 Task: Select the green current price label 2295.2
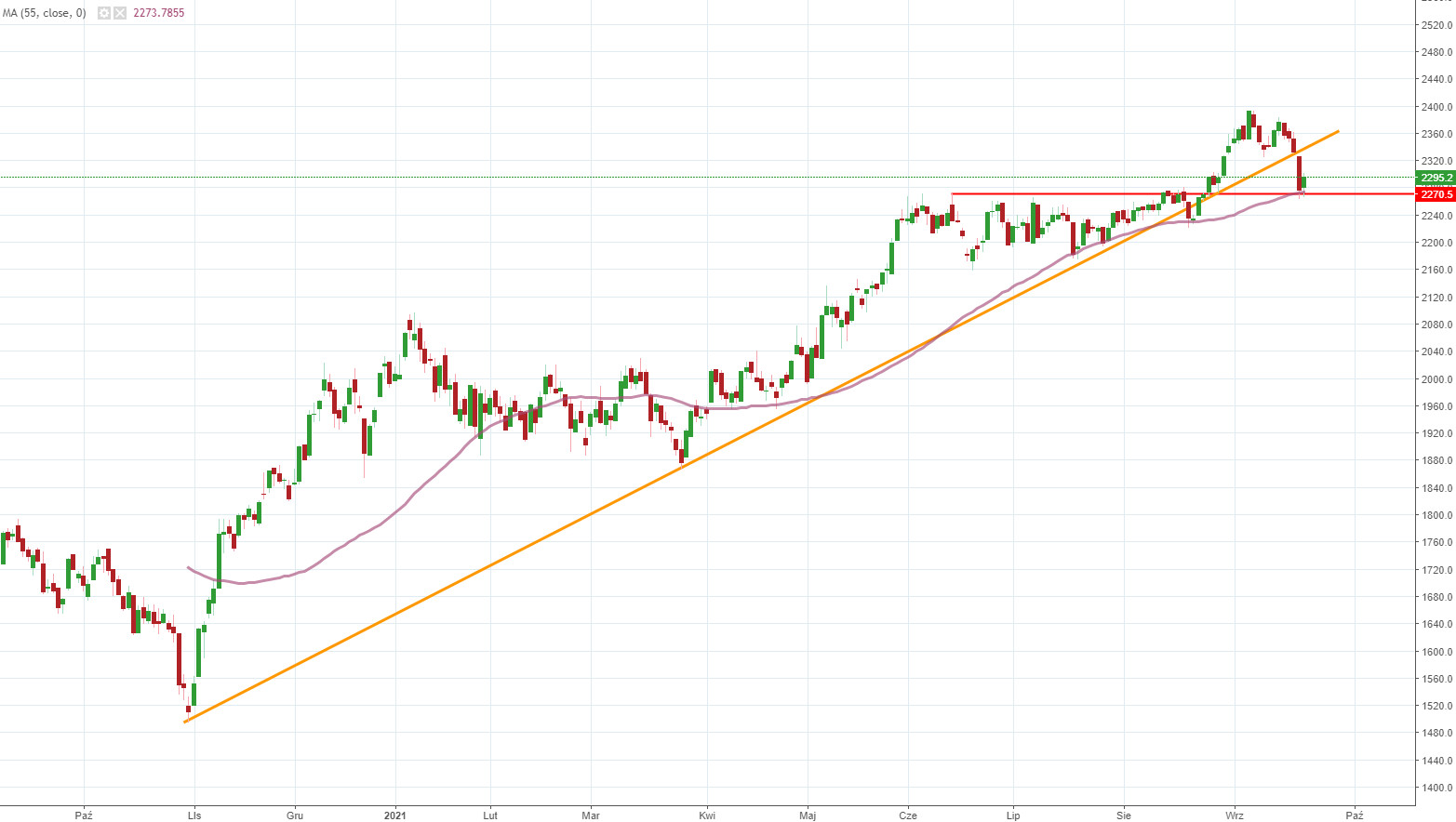click(x=1436, y=178)
